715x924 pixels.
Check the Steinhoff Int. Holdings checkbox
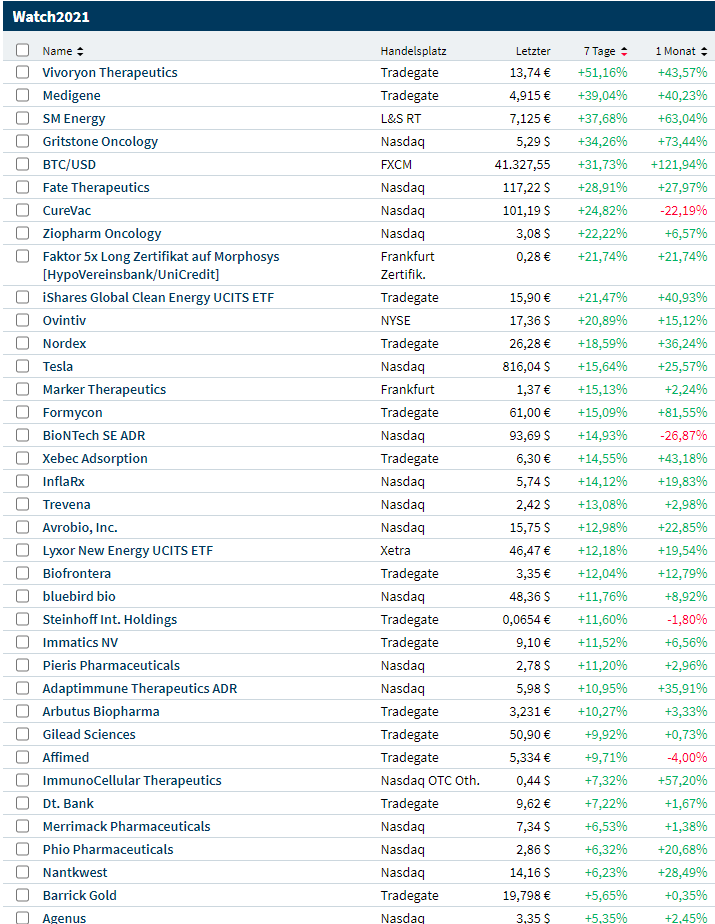click(23, 620)
